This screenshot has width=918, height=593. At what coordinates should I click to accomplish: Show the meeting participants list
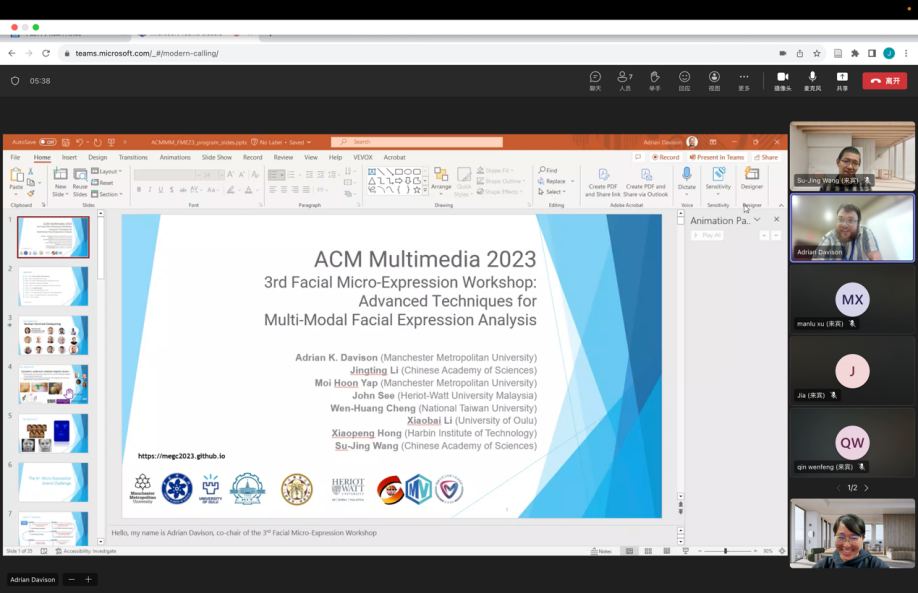tap(625, 80)
